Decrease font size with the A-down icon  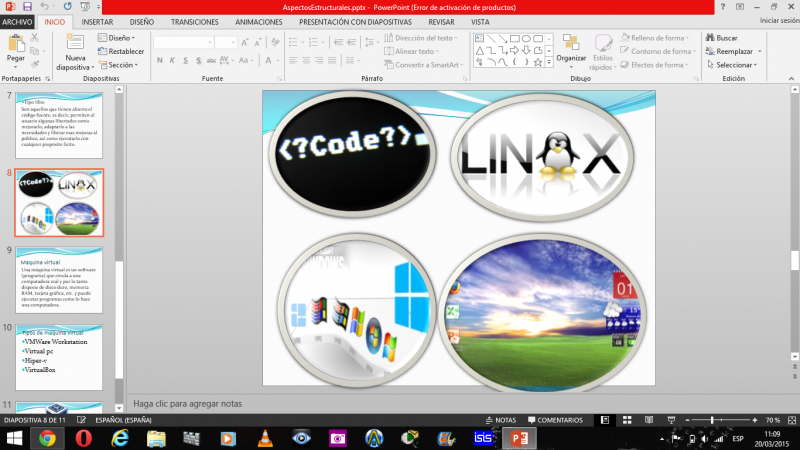[258, 42]
